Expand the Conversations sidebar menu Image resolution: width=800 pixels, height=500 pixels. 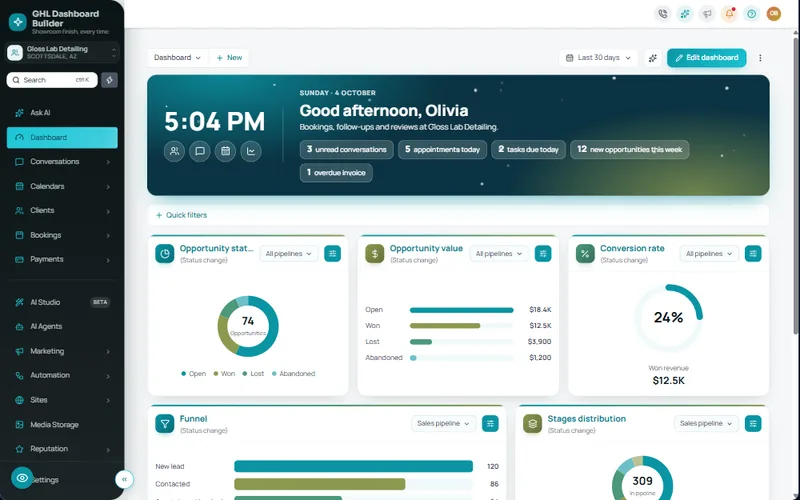(62, 162)
